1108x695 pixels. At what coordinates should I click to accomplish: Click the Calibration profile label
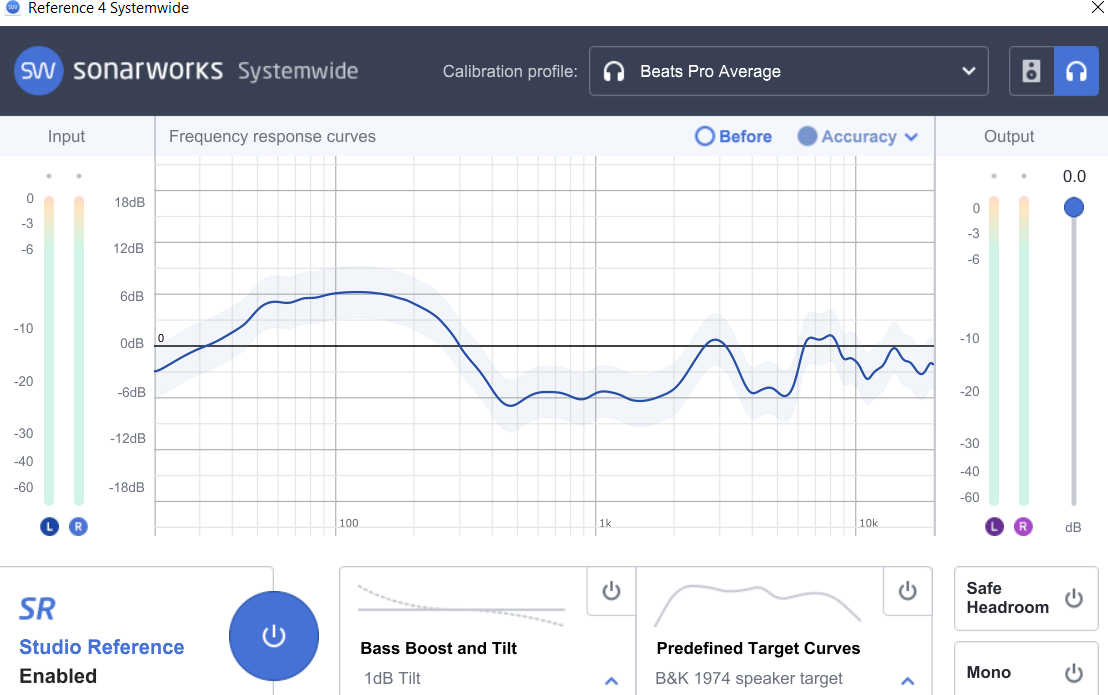pos(510,71)
